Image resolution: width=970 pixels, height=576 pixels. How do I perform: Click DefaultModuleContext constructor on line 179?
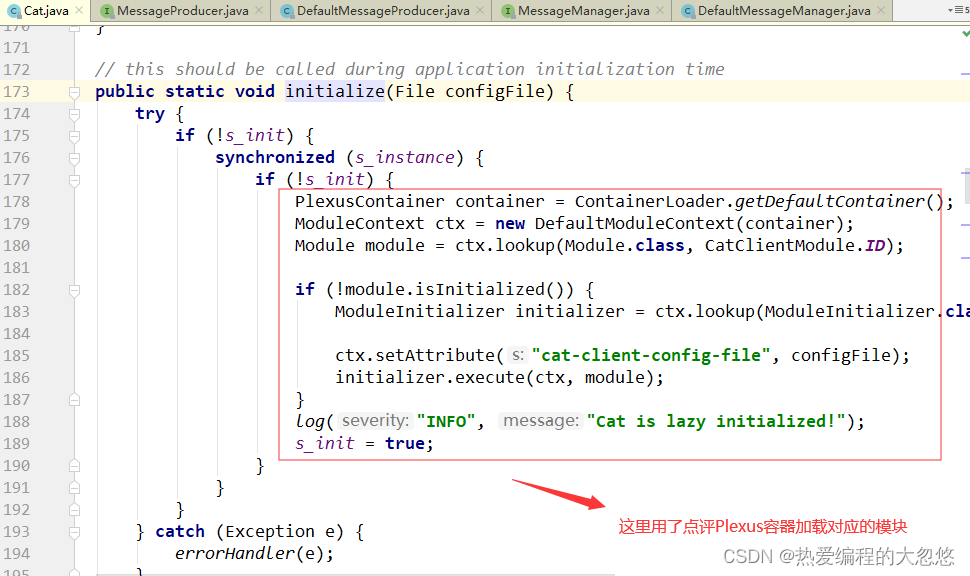637,223
